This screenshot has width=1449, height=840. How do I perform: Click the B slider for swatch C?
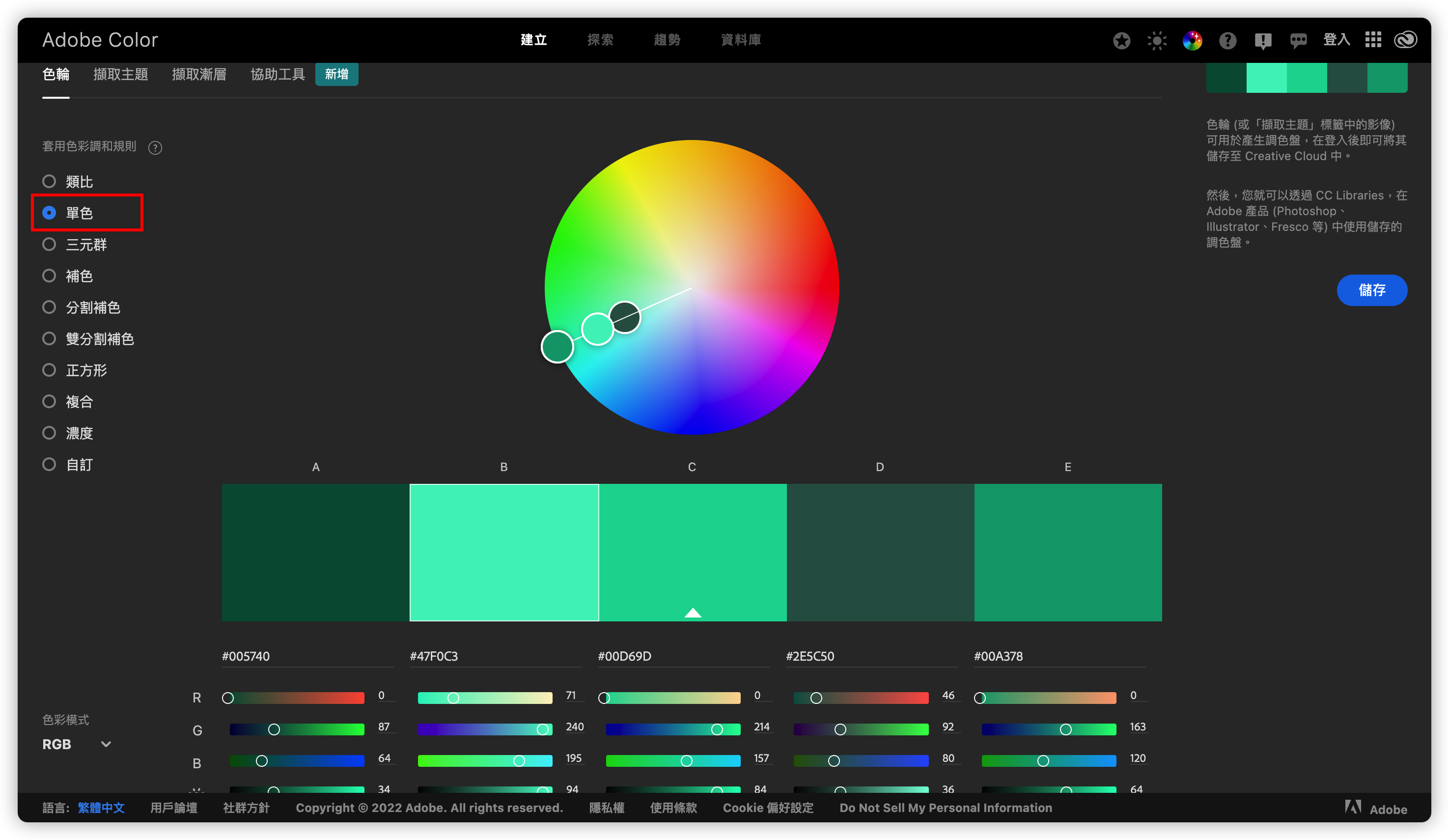673,761
